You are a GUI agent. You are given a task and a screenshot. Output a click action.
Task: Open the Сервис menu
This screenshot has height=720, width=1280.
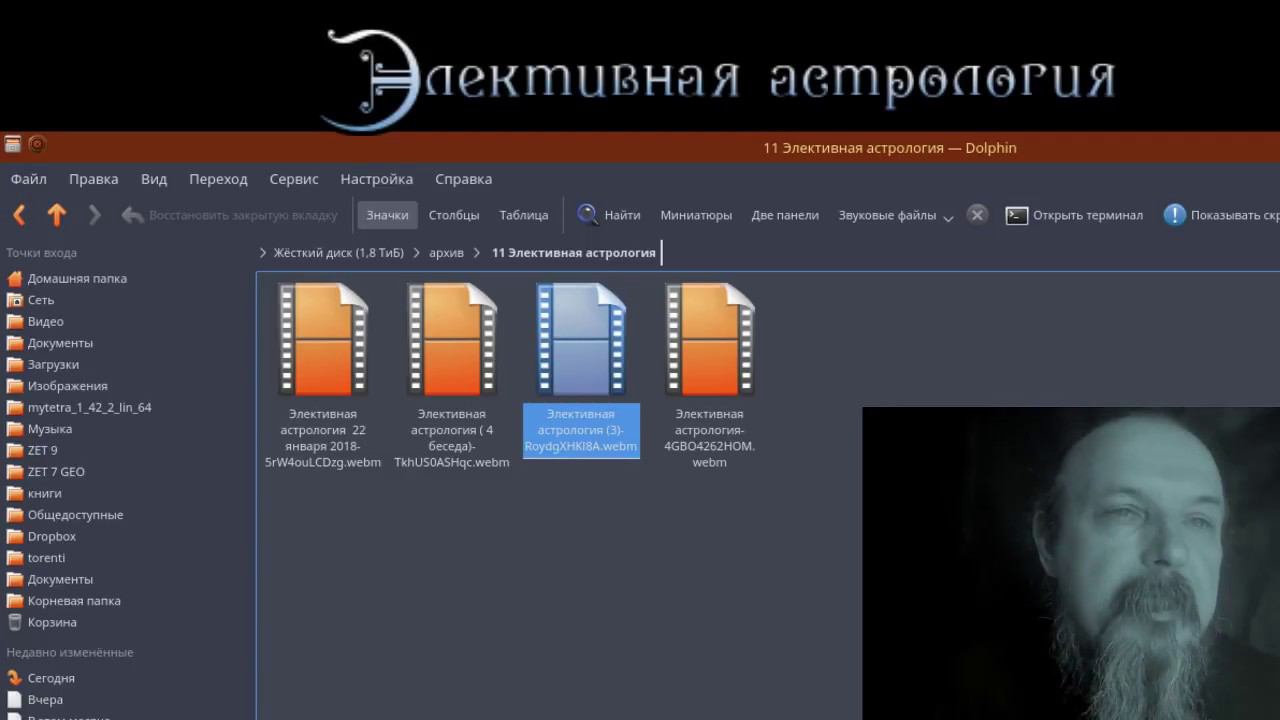pyautogui.click(x=294, y=179)
